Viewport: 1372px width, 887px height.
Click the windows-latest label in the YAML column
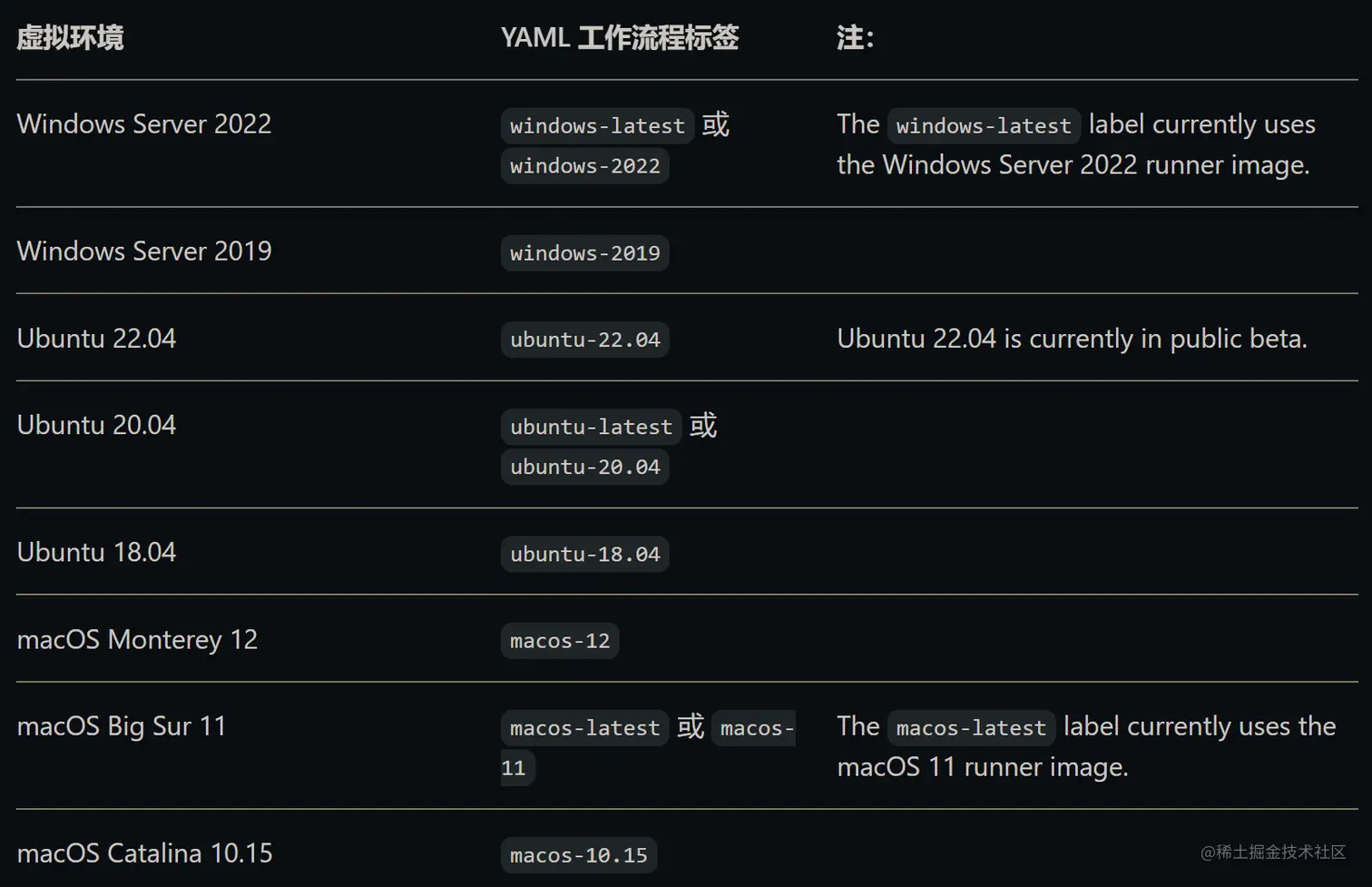tap(597, 125)
